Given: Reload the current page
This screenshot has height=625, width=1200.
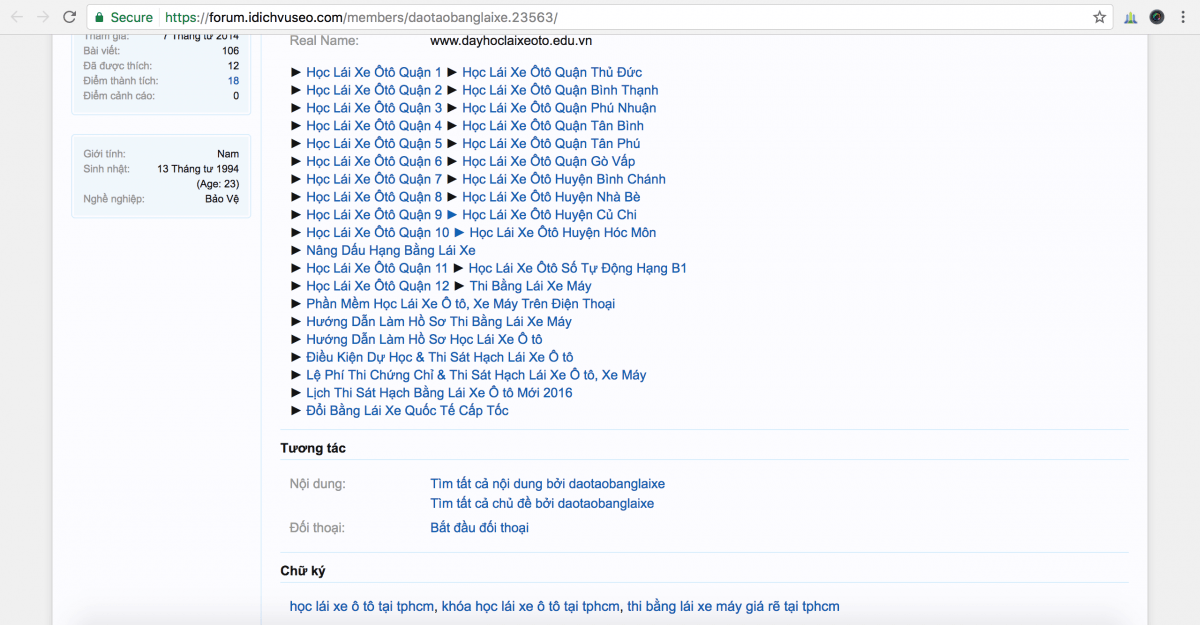Looking at the screenshot, I should pos(69,17).
